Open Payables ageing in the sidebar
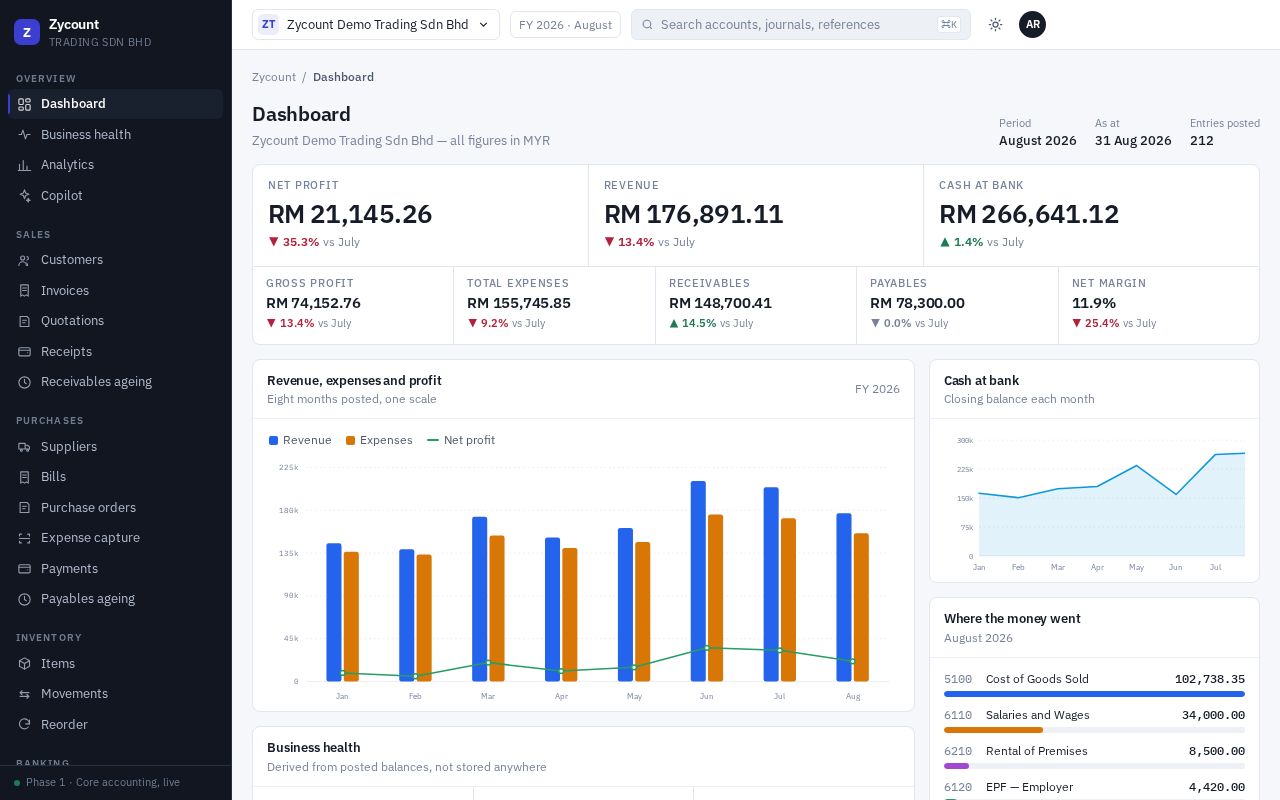The image size is (1280, 800). (116, 599)
